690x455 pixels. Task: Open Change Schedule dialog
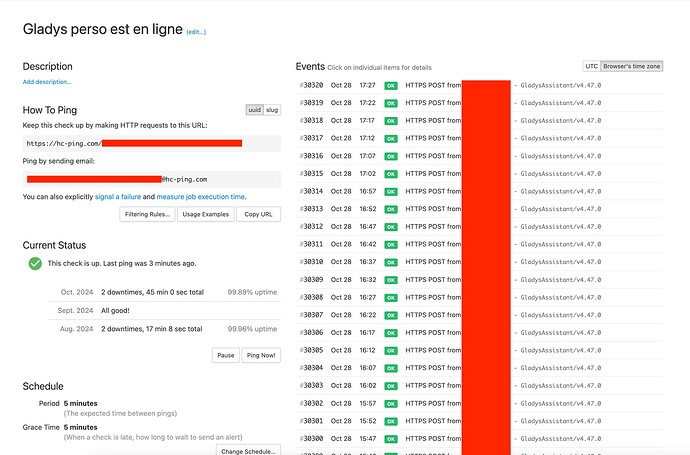(248, 451)
